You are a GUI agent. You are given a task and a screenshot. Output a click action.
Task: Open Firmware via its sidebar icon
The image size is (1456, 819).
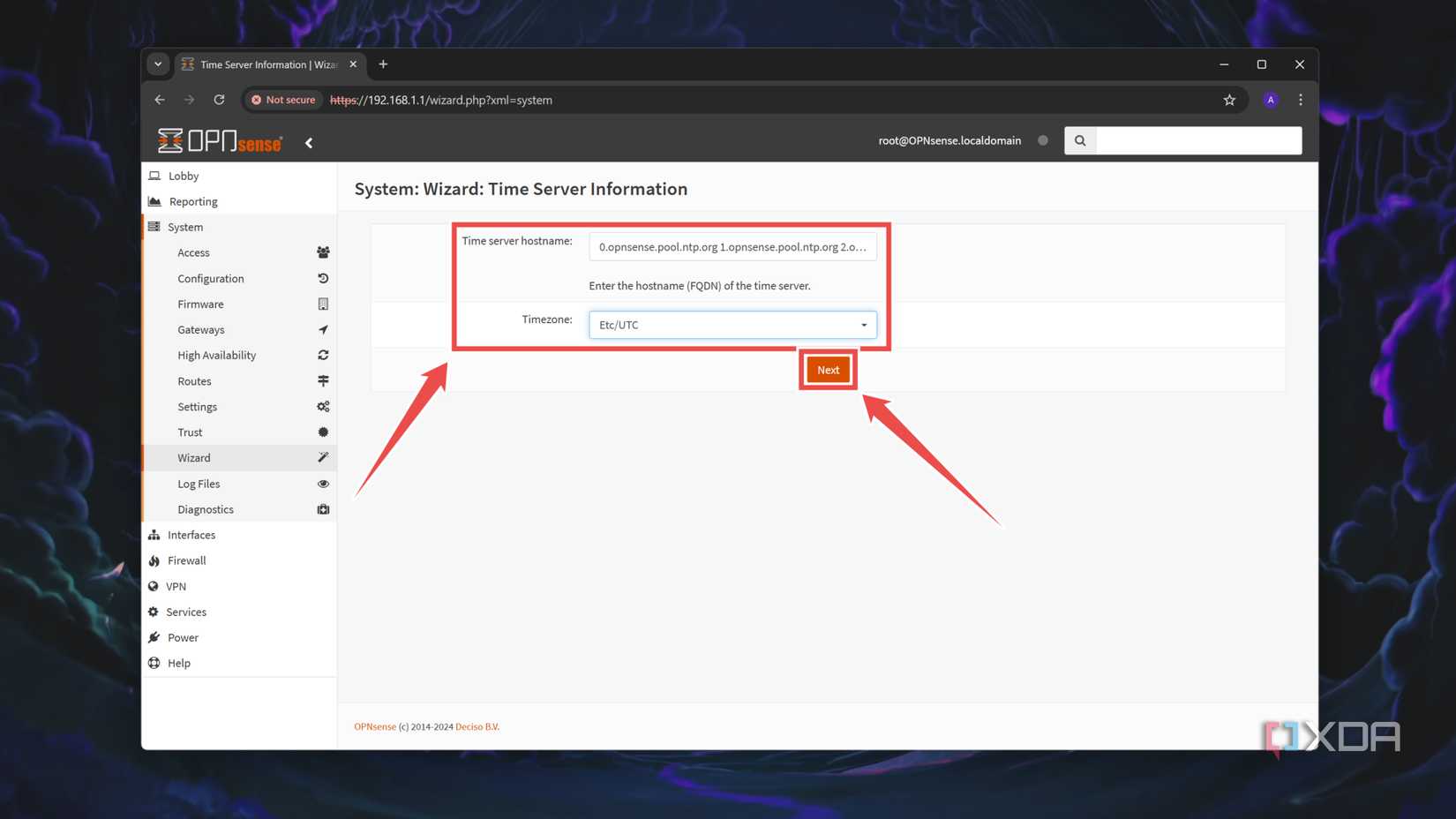coord(323,304)
